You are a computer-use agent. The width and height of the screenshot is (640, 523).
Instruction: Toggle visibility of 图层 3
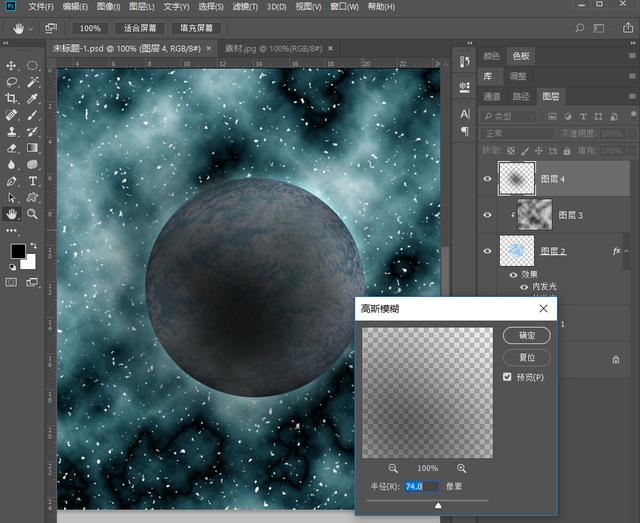point(487,214)
